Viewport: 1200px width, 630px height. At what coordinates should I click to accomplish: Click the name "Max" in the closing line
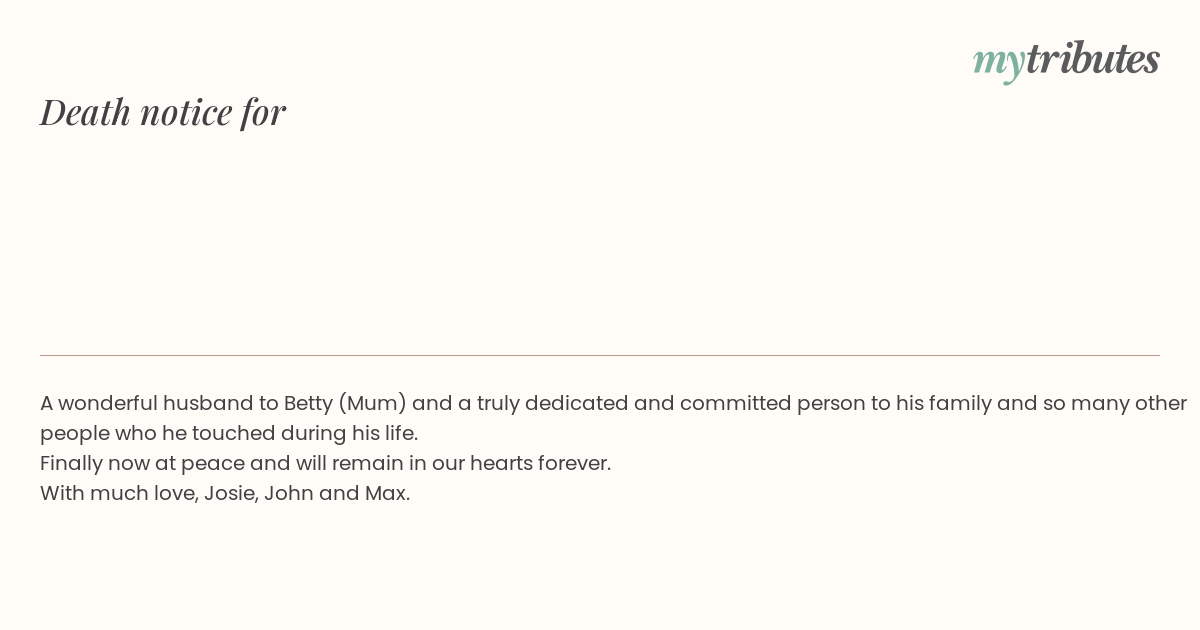pos(380,494)
